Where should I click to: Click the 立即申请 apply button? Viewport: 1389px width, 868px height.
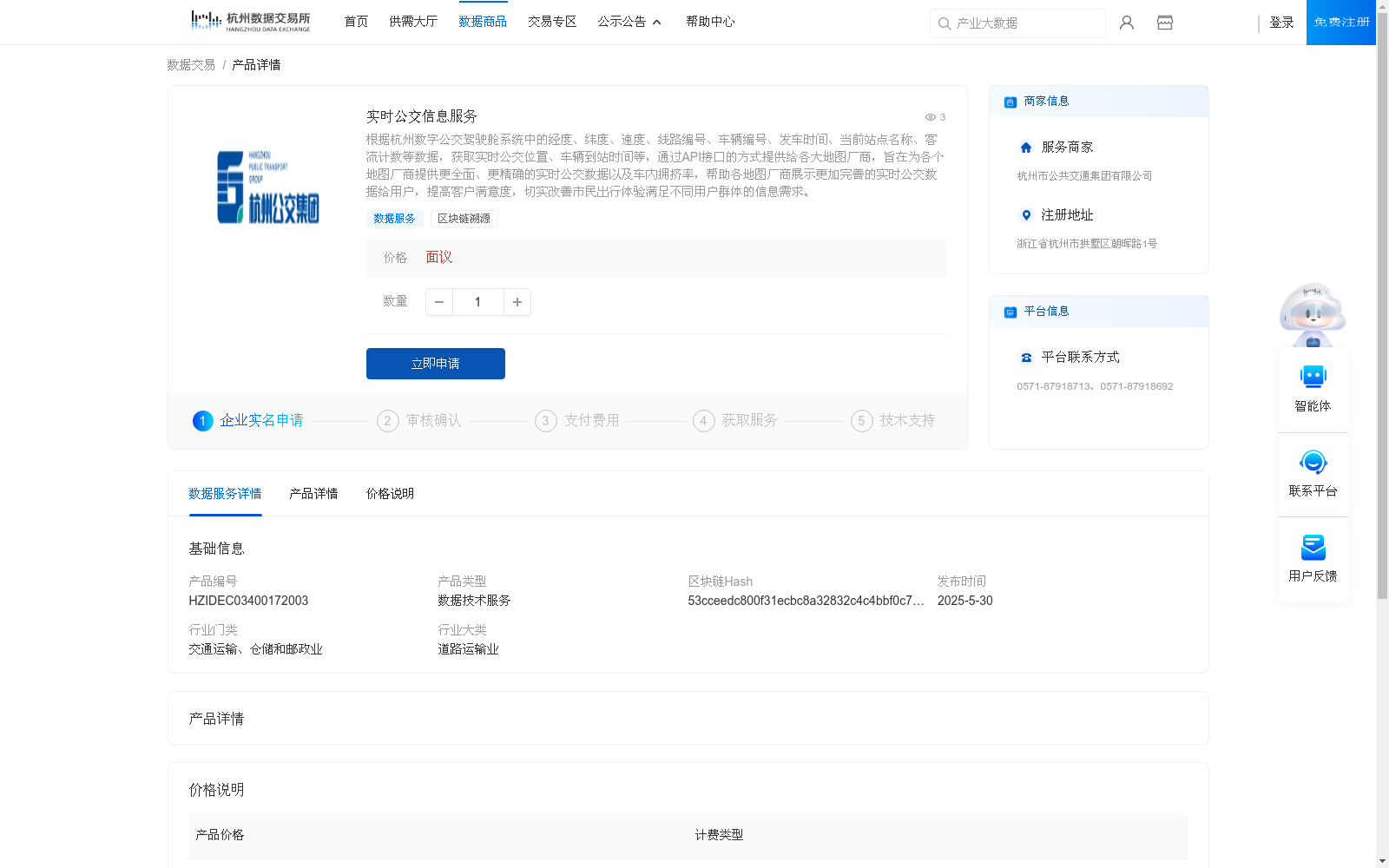tap(435, 364)
